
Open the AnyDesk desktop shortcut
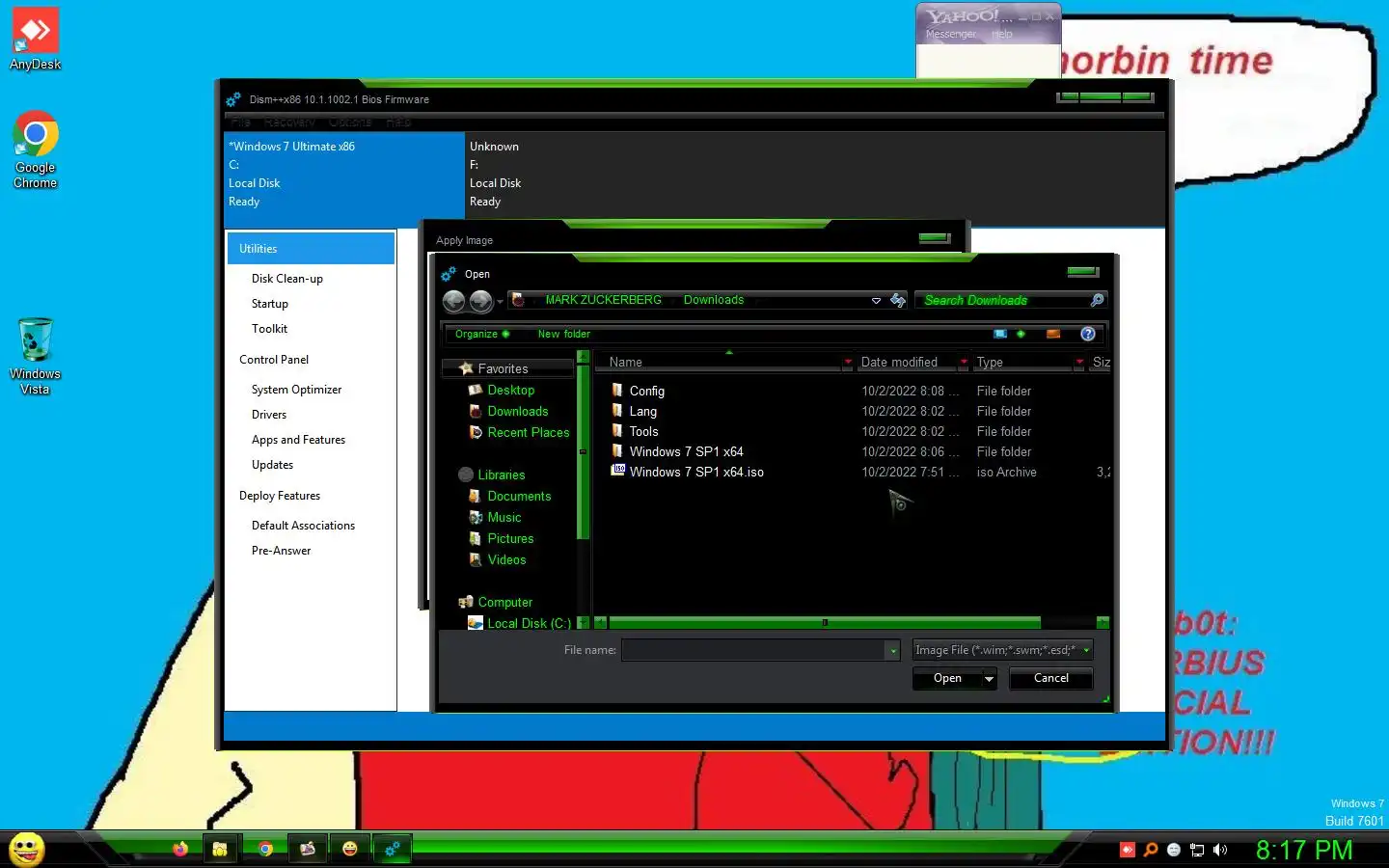pos(35,40)
